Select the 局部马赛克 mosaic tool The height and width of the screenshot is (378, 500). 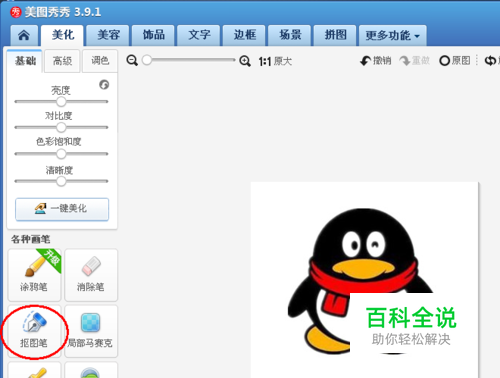tap(91, 331)
